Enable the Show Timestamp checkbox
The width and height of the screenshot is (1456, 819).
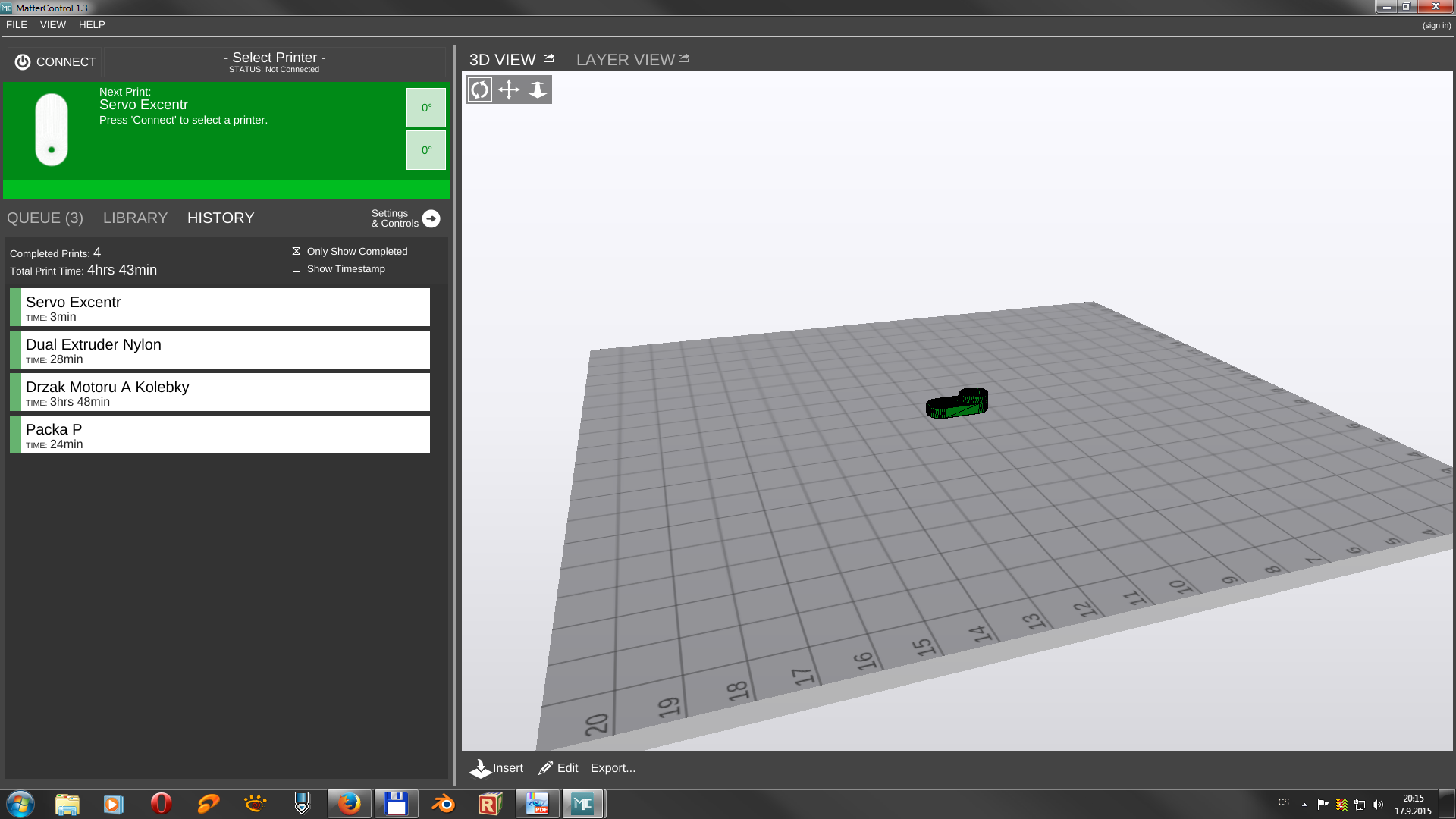[x=297, y=268]
